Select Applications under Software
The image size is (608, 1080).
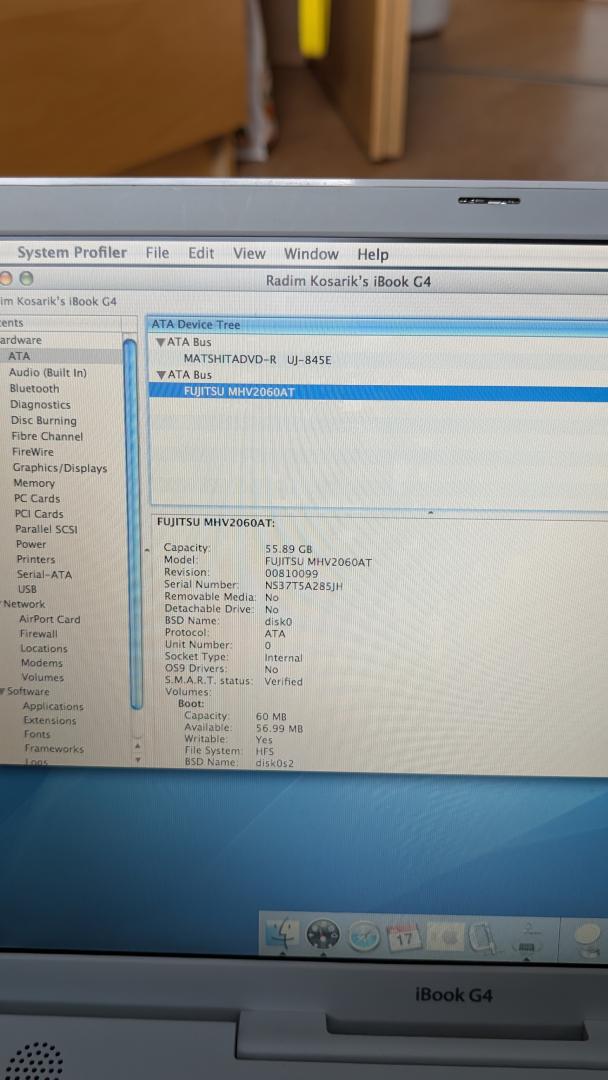(53, 706)
